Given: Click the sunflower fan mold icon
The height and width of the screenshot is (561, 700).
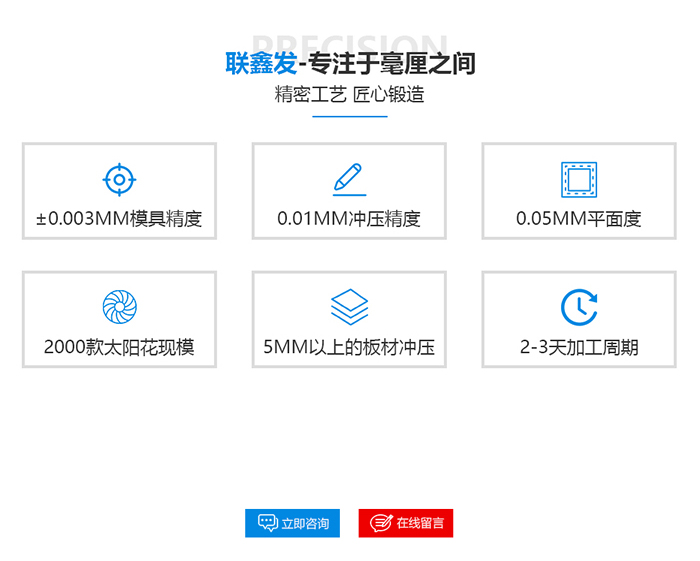Looking at the screenshot, I should click(120, 307).
